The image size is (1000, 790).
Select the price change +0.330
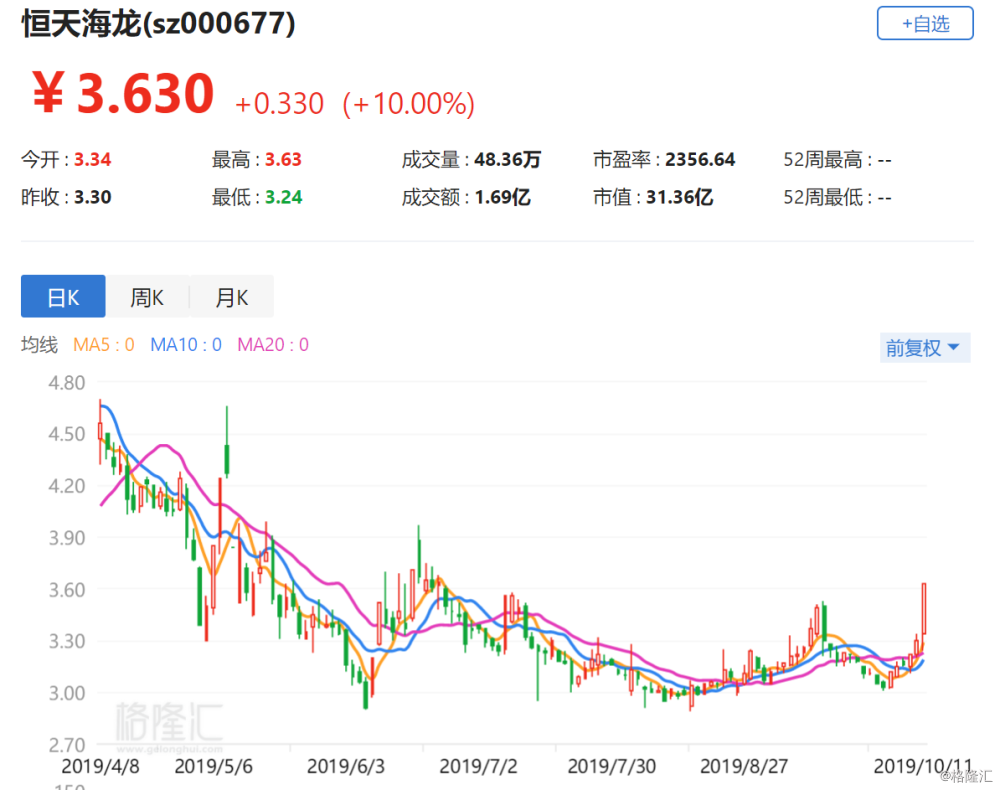tap(279, 104)
